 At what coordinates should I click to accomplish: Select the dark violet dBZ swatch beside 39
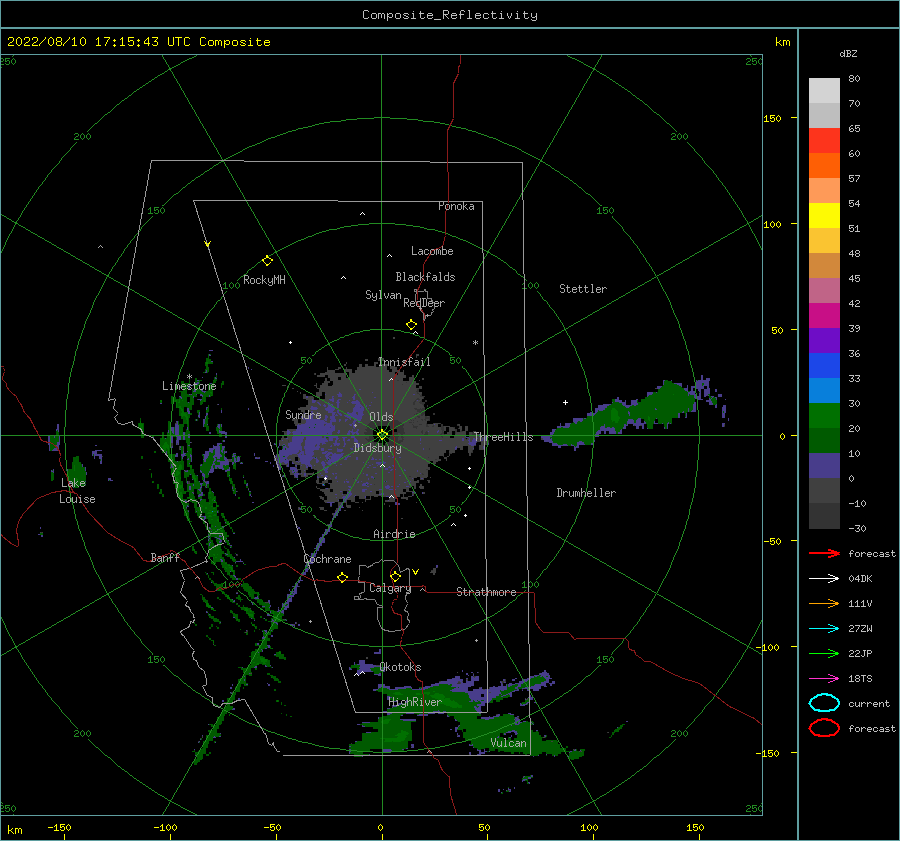[824, 340]
